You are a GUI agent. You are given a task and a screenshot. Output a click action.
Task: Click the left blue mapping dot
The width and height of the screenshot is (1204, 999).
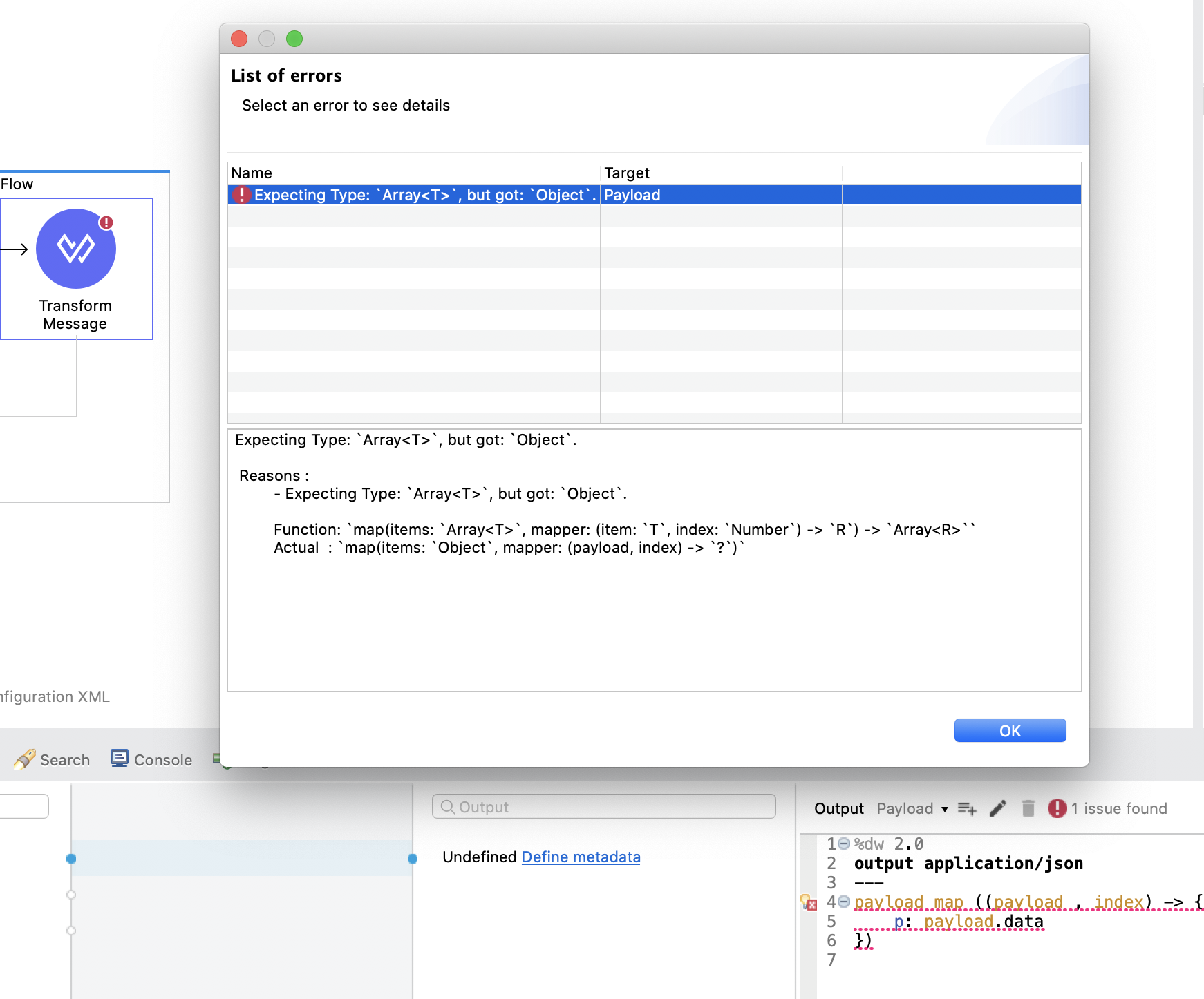pos(71,859)
